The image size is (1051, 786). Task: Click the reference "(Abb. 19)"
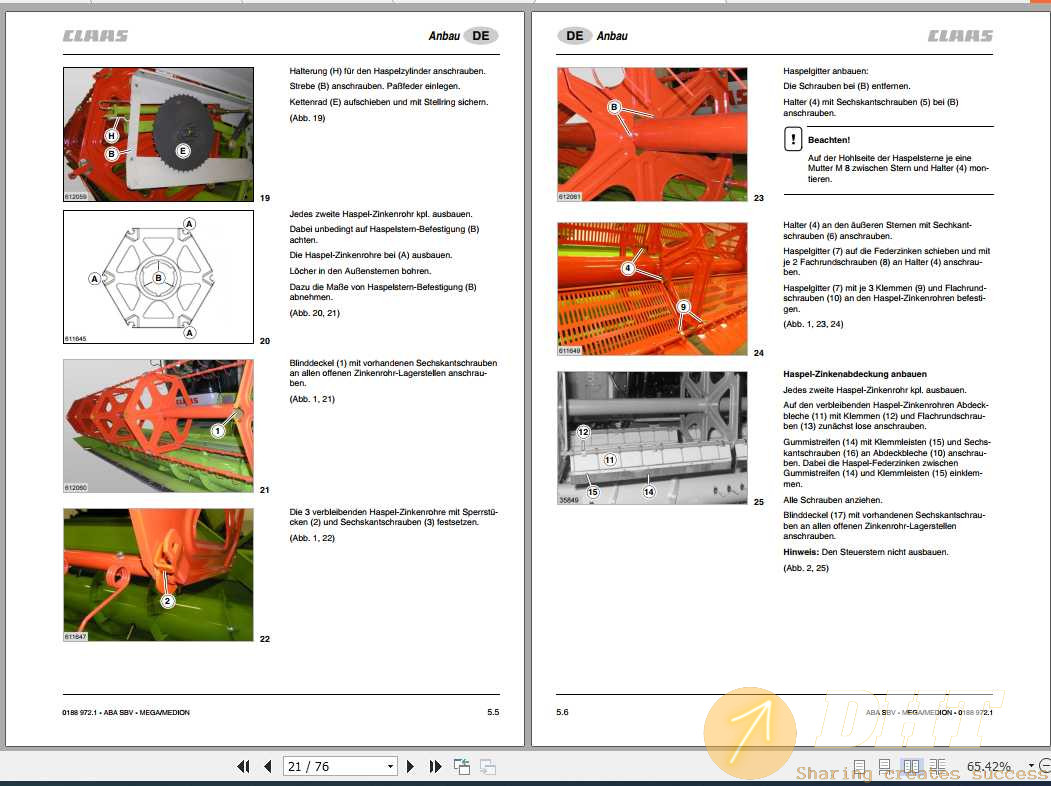[307, 118]
